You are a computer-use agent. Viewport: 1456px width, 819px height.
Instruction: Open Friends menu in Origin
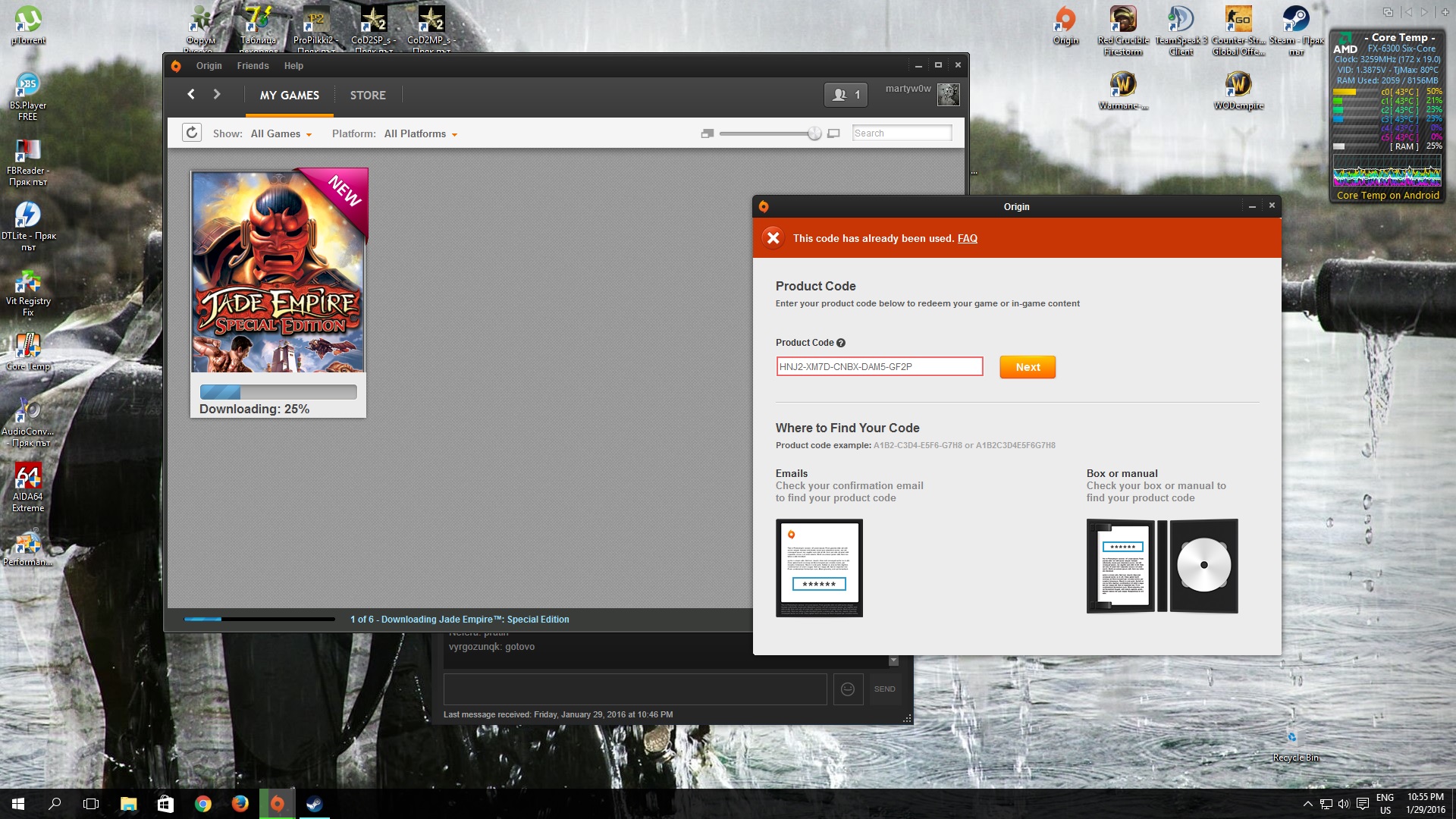tap(253, 66)
